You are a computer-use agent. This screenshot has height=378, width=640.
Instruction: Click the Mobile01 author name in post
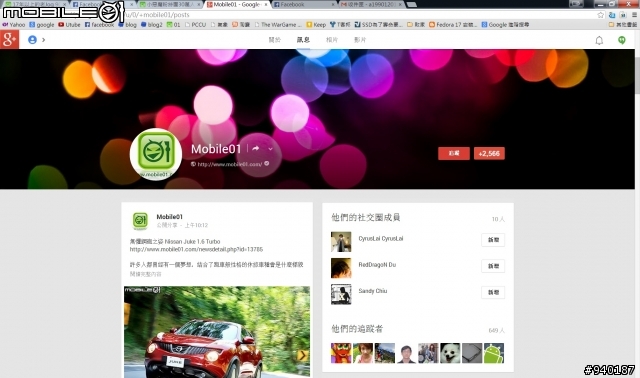pyautogui.click(x=169, y=217)
